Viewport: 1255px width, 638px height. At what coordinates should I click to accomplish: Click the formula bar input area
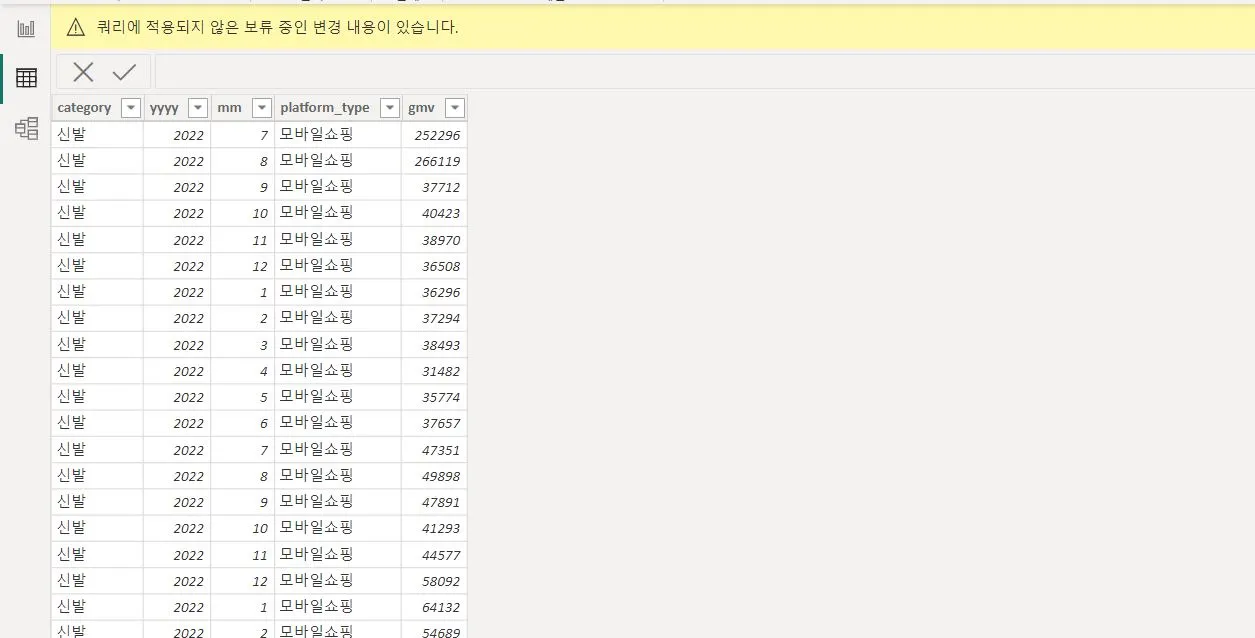(704, 72)
